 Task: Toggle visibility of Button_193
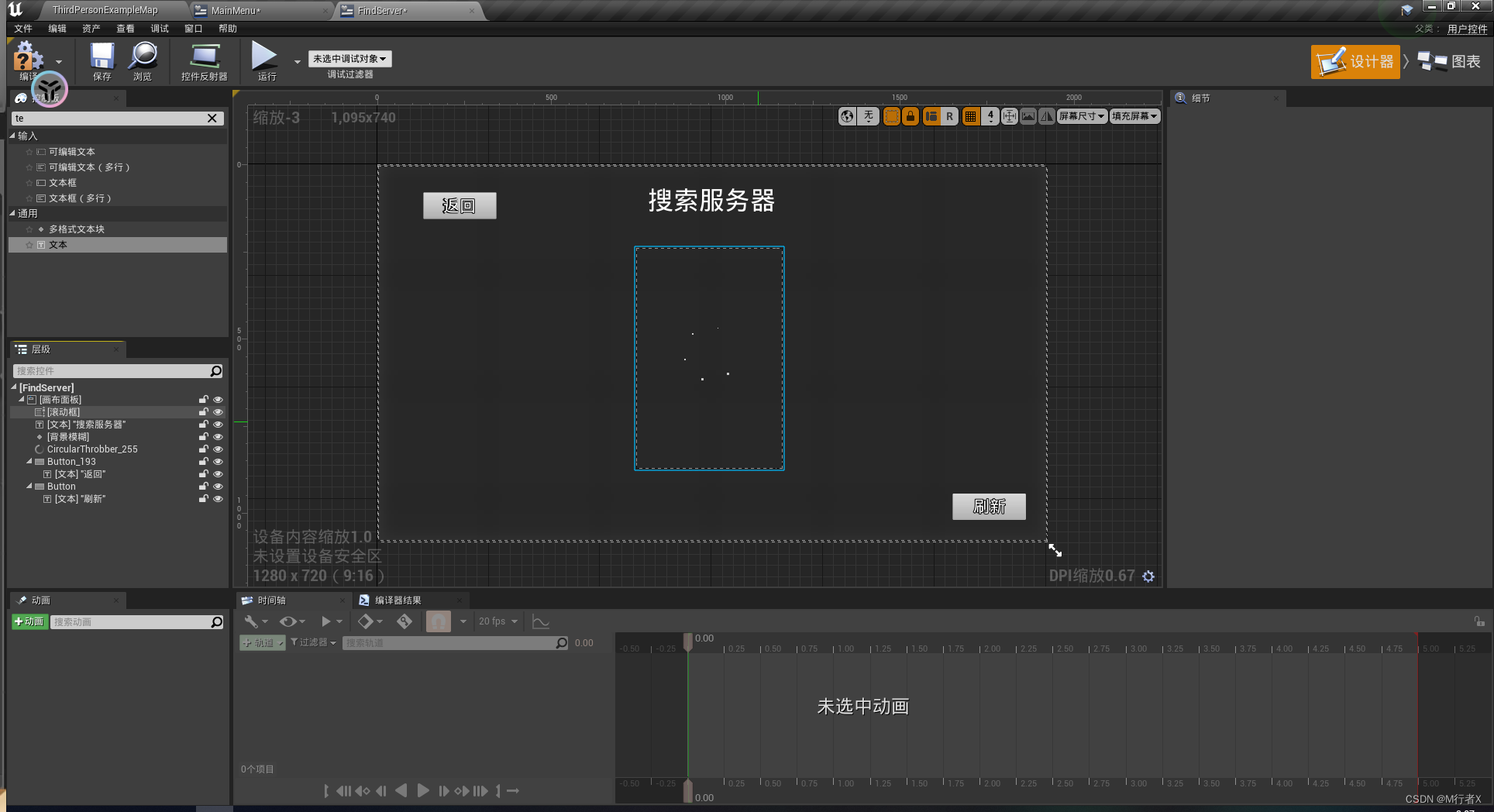(218, 462)
